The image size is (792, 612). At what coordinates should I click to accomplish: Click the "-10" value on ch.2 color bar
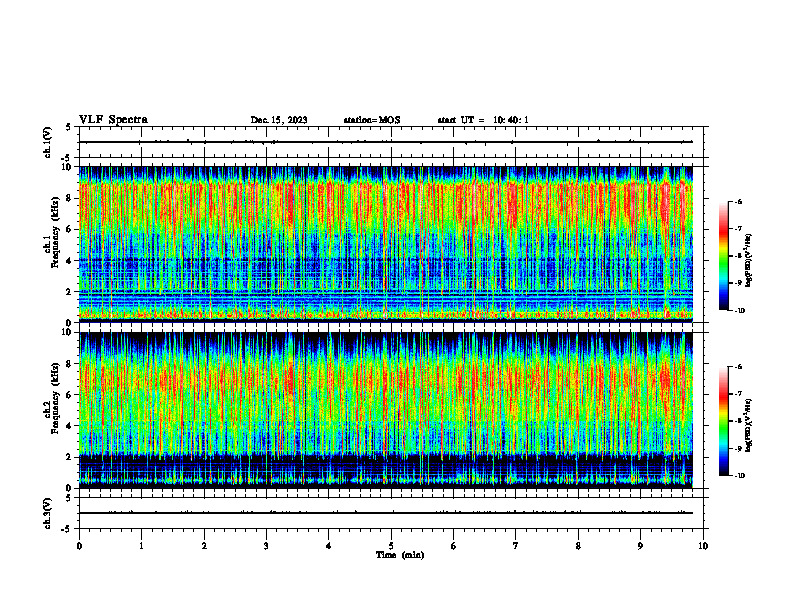click(x=740, y=476)
